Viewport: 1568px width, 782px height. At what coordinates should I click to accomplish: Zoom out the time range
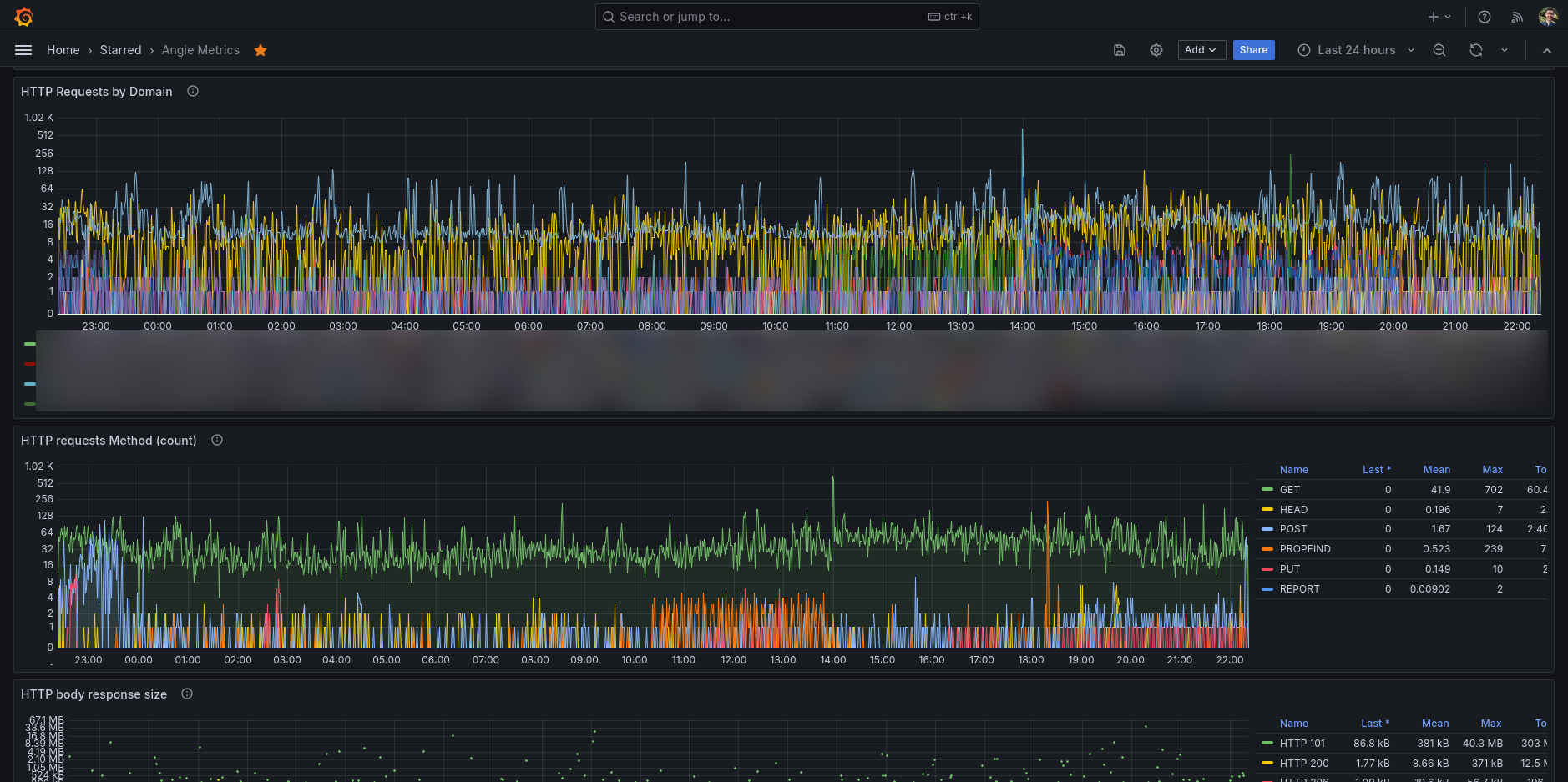[1439, 50]
